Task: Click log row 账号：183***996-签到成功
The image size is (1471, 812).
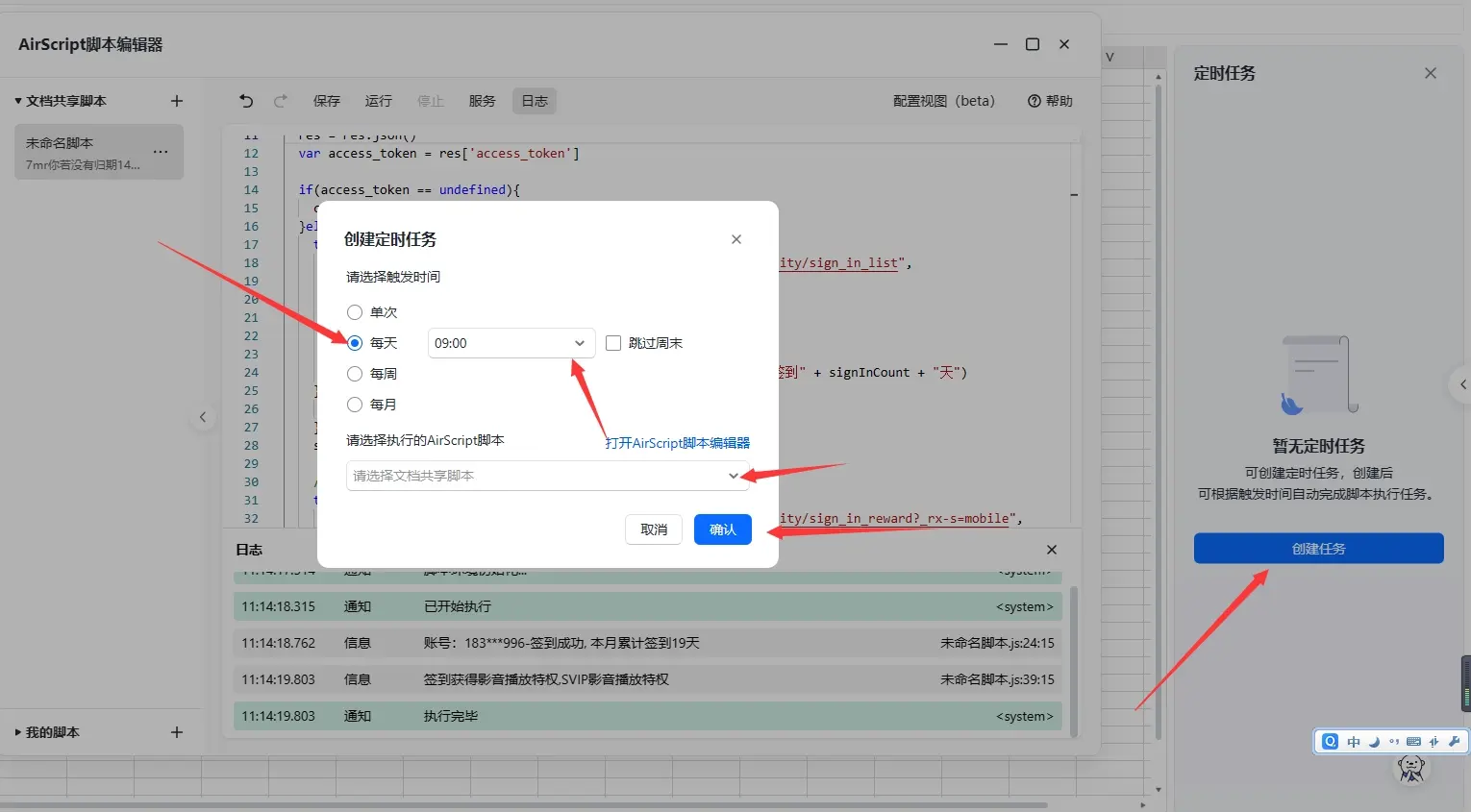Action: click(648, 643)
